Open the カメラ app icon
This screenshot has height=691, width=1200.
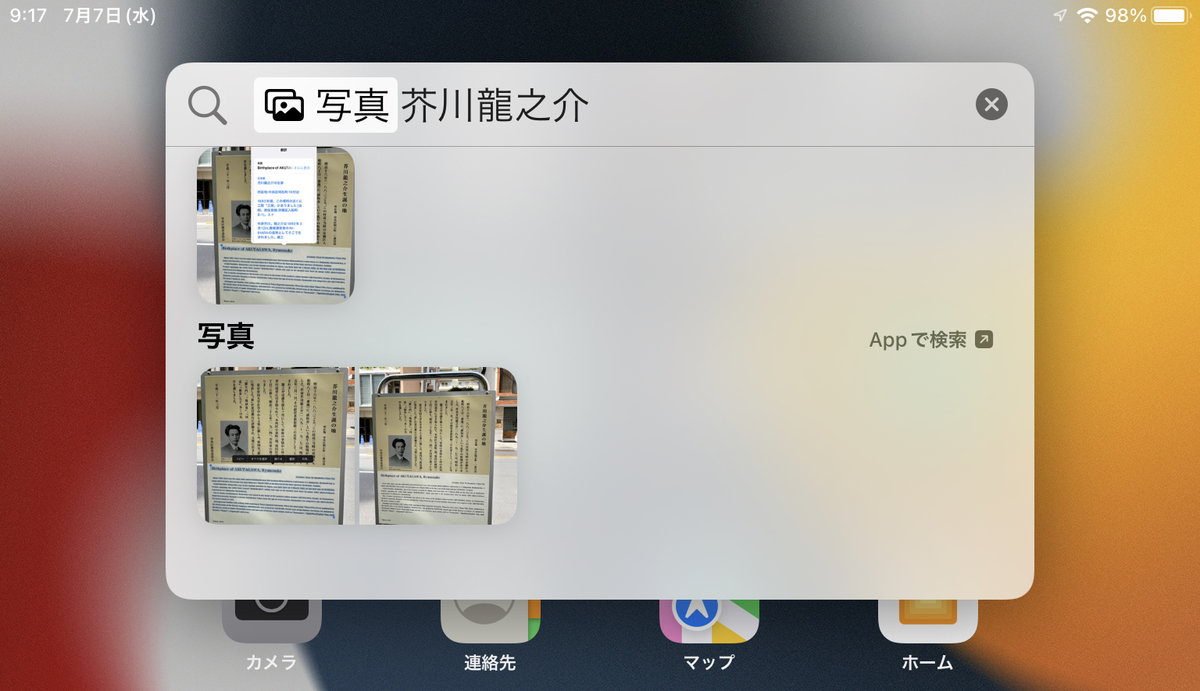tap(272, 621)
